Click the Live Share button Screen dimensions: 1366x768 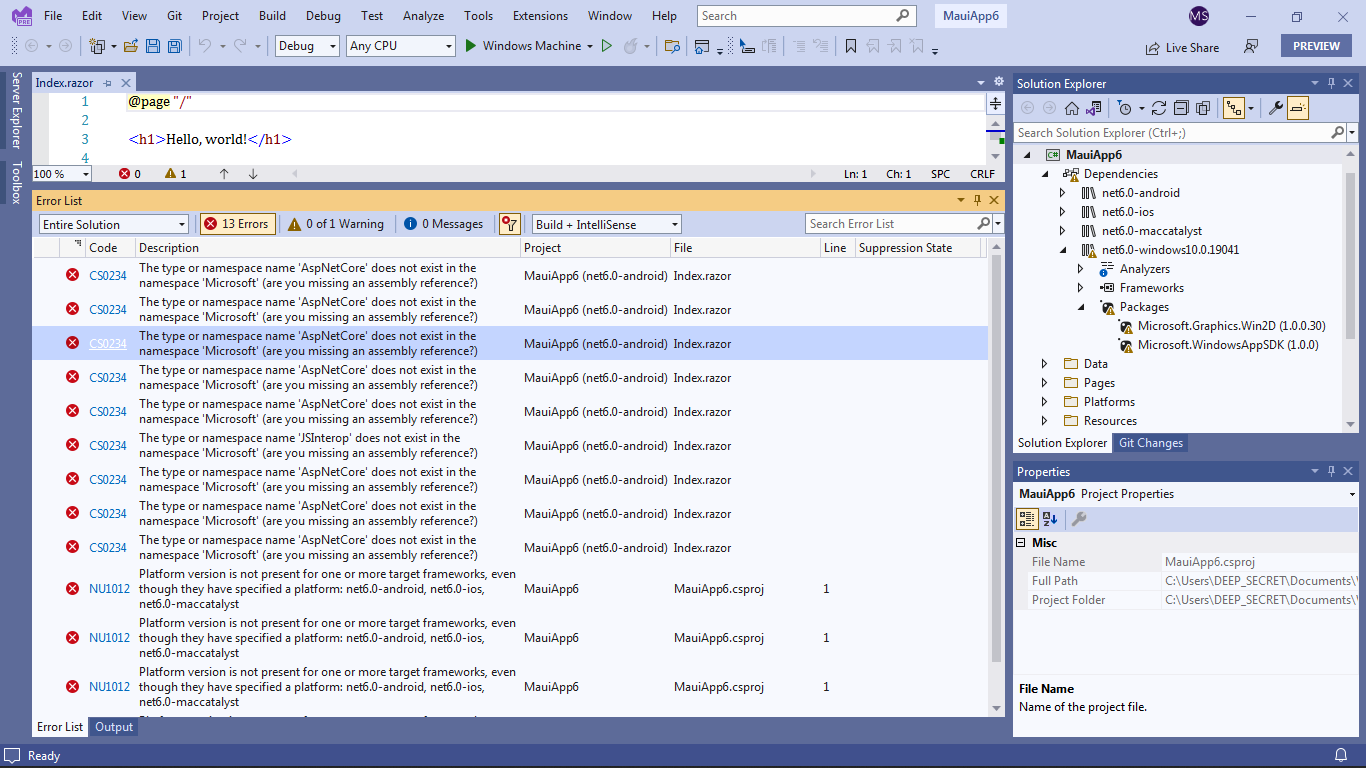click(1183, 47)
